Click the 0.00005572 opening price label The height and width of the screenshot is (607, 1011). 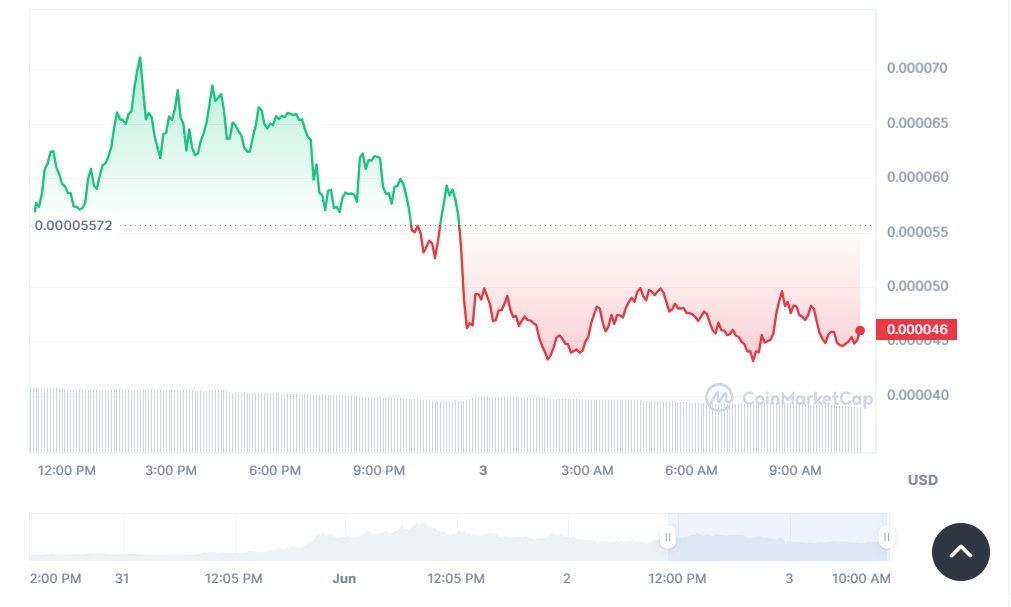tap(73, 225)
